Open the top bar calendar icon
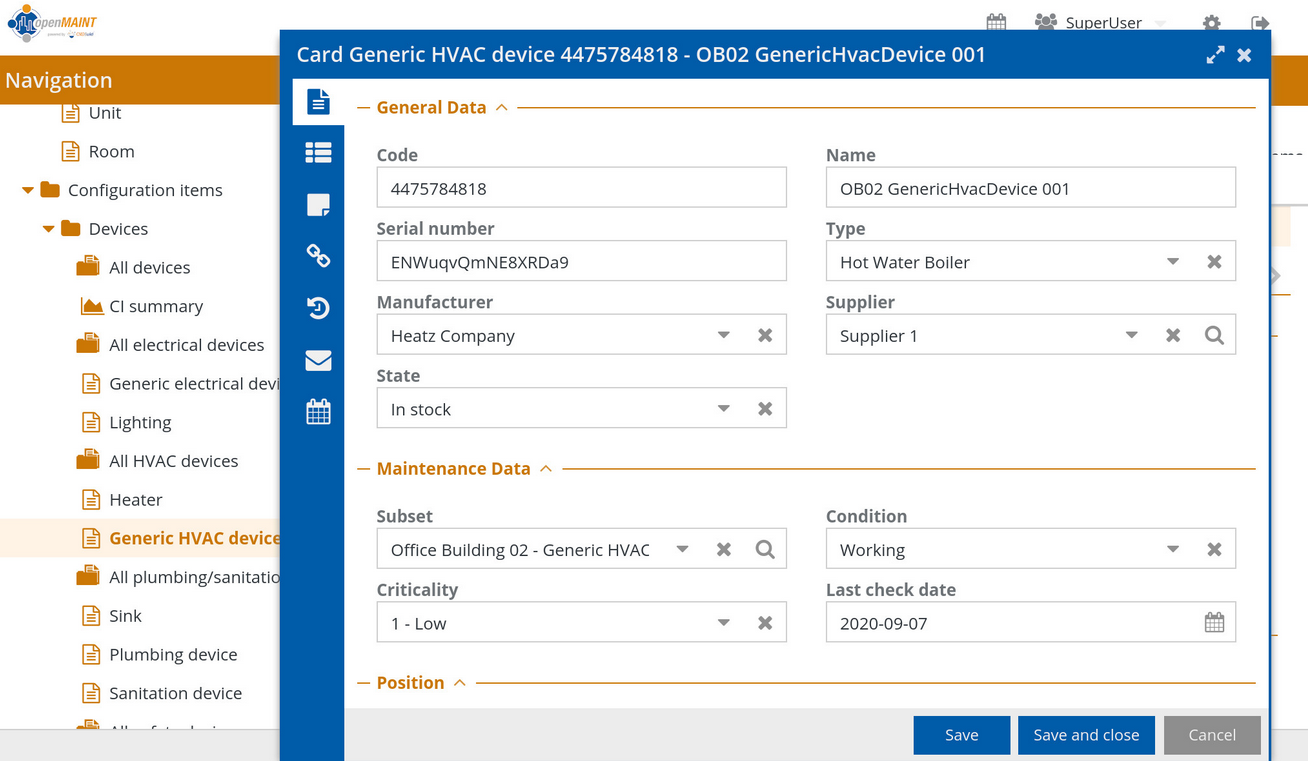 [x=996, y=22]
